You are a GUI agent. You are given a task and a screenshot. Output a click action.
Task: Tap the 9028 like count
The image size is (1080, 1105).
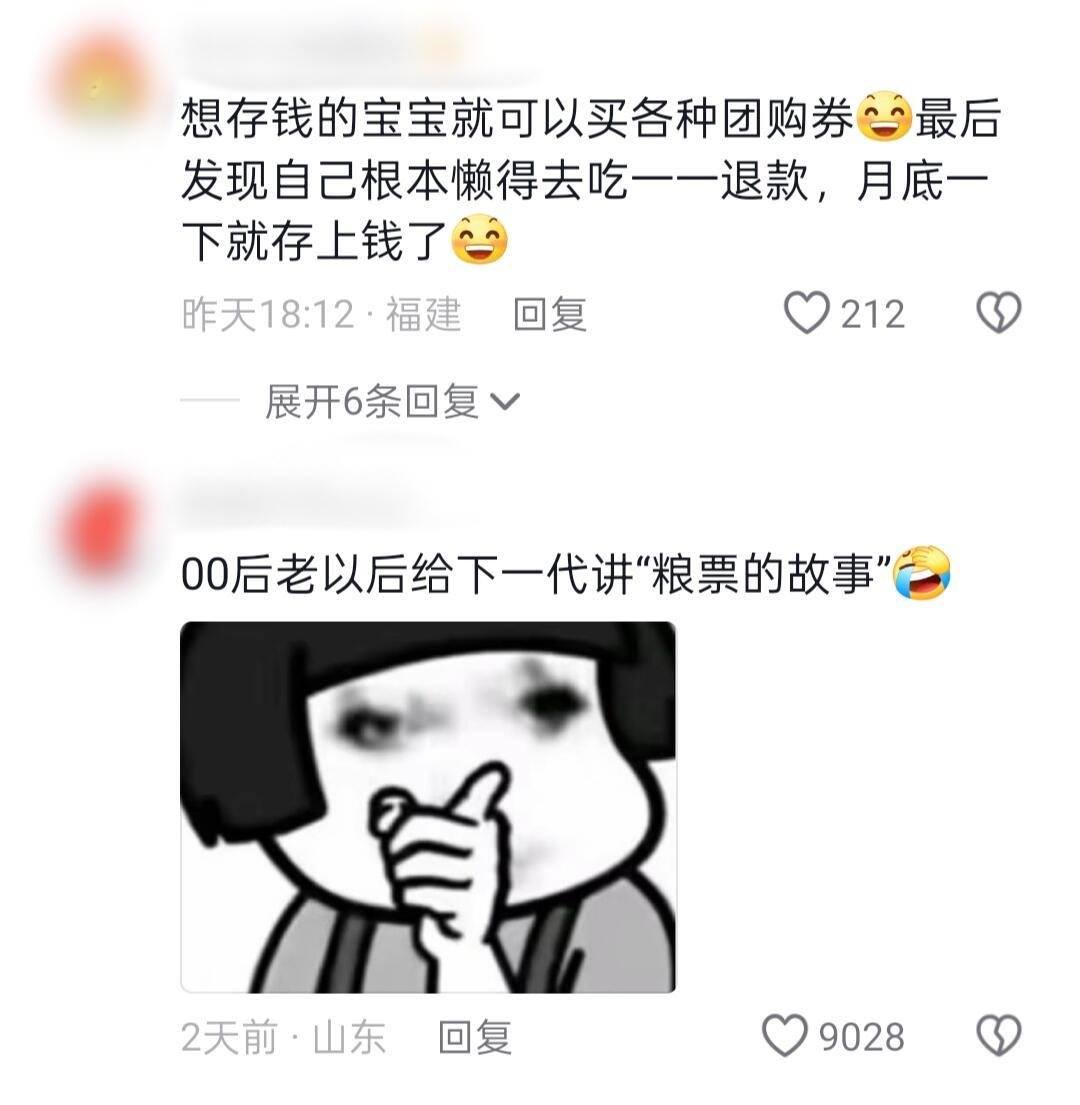pos(862,1037)
